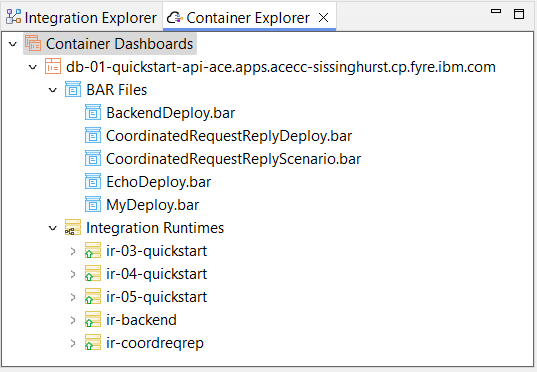Click the ir-03-quickstart running server icon
Screen dimensions: 537x372
point(93,250)
